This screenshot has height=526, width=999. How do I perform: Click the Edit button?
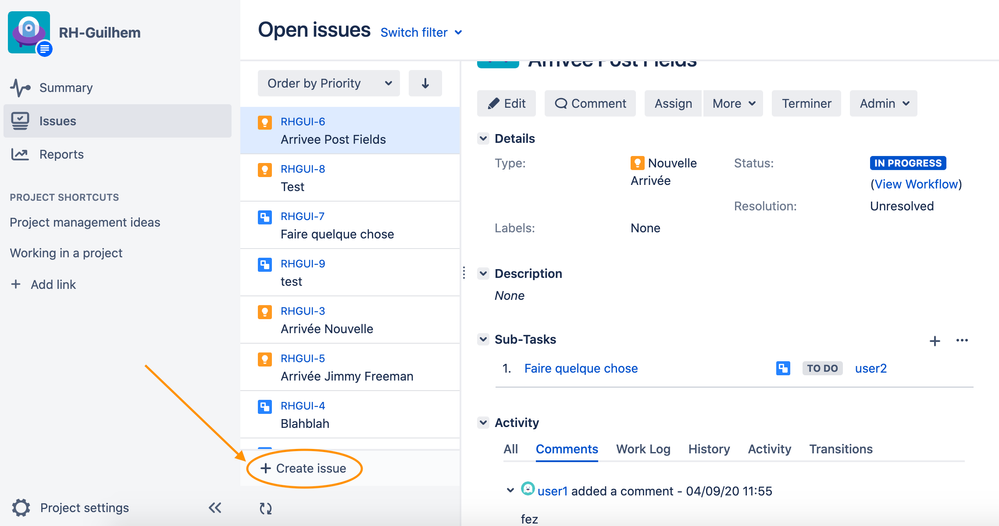(x=507, y=103)
